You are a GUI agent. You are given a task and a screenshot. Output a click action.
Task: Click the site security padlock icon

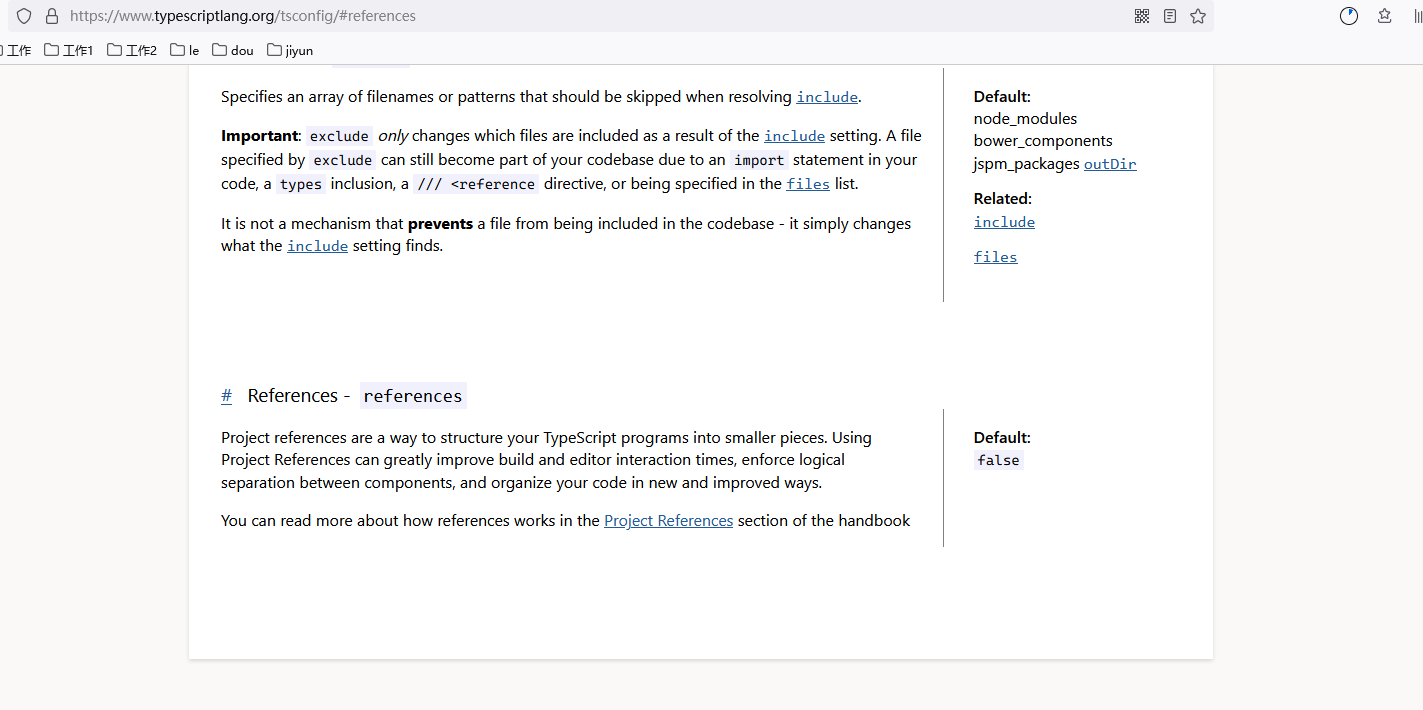pos(52,16)
